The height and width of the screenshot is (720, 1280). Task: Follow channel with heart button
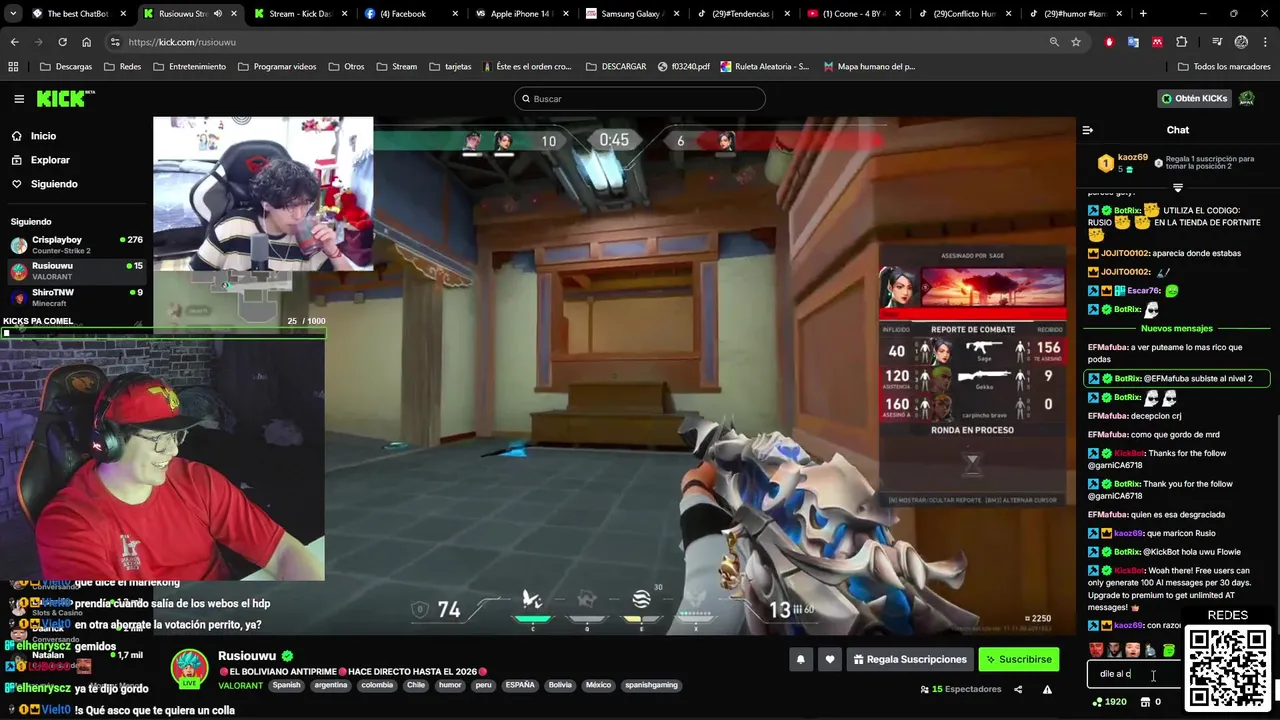(829, 659)
